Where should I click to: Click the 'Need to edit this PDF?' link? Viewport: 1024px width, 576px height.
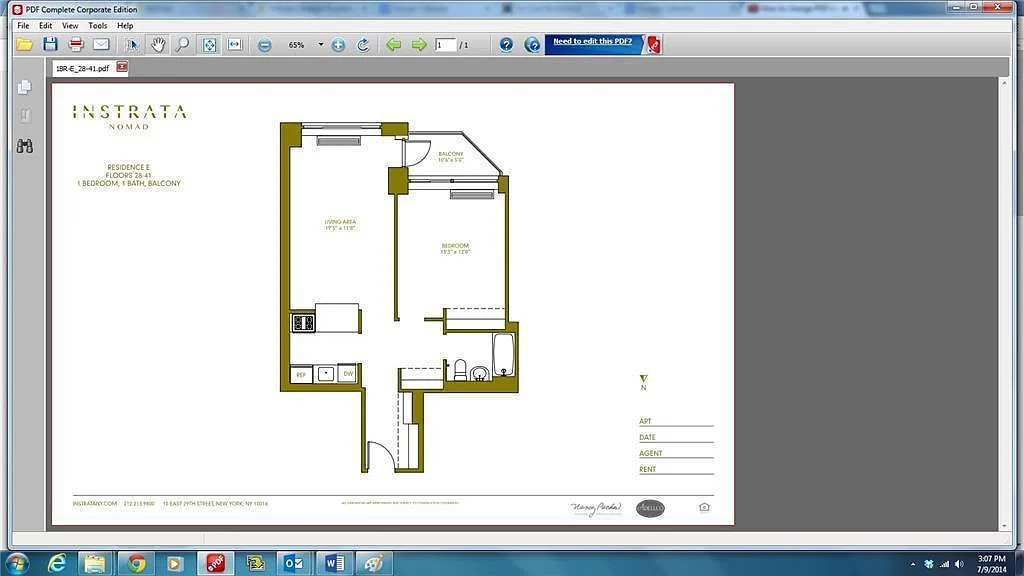592,42
